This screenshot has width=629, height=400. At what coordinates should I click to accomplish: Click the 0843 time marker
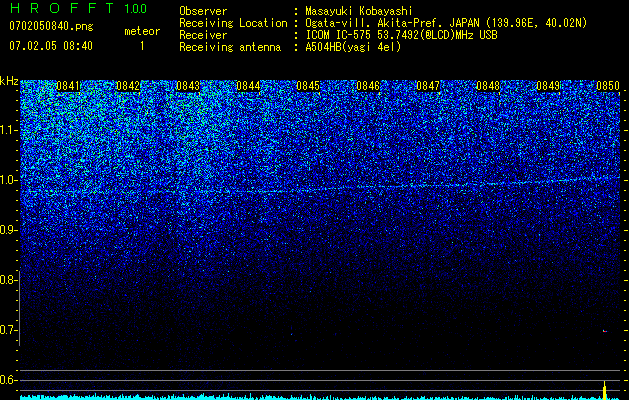click(188, 86)
